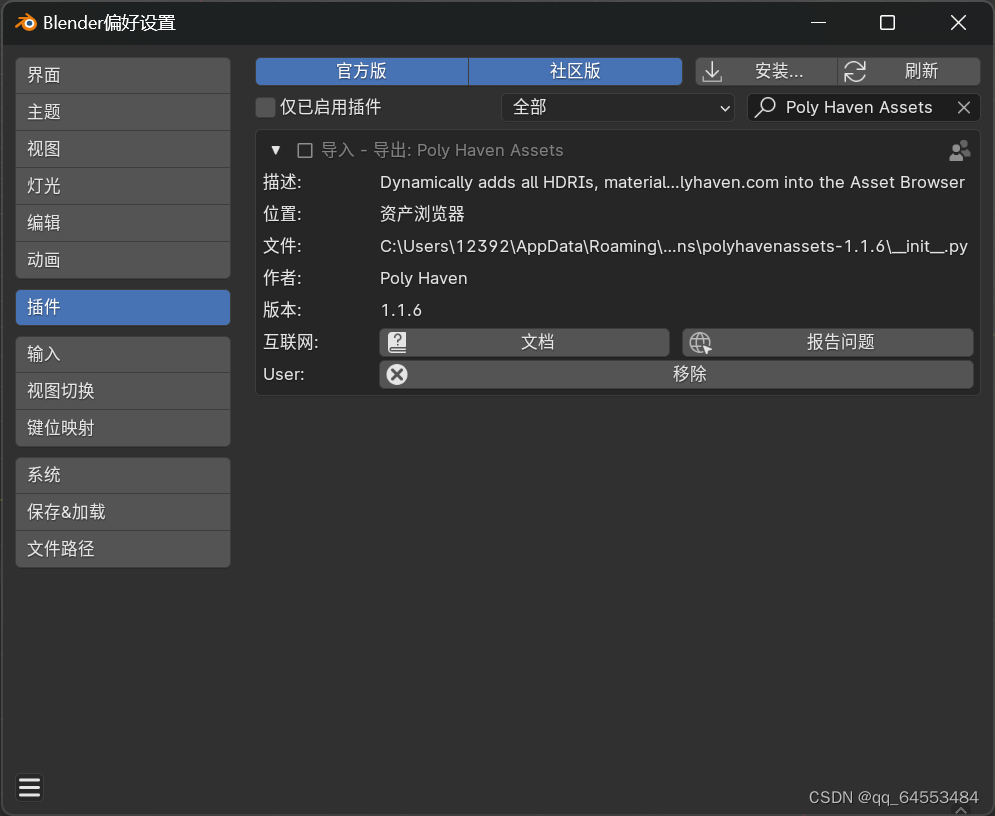
Task: Click the 导入 - 导出: Poly Haven Assets title
Action: pyautogui.click(x=442, y=150)
